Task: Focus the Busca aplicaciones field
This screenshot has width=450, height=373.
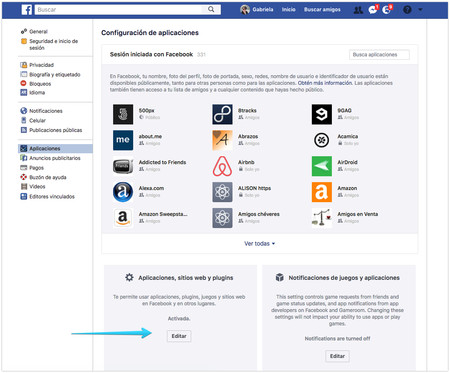Action: coord(379,55)
